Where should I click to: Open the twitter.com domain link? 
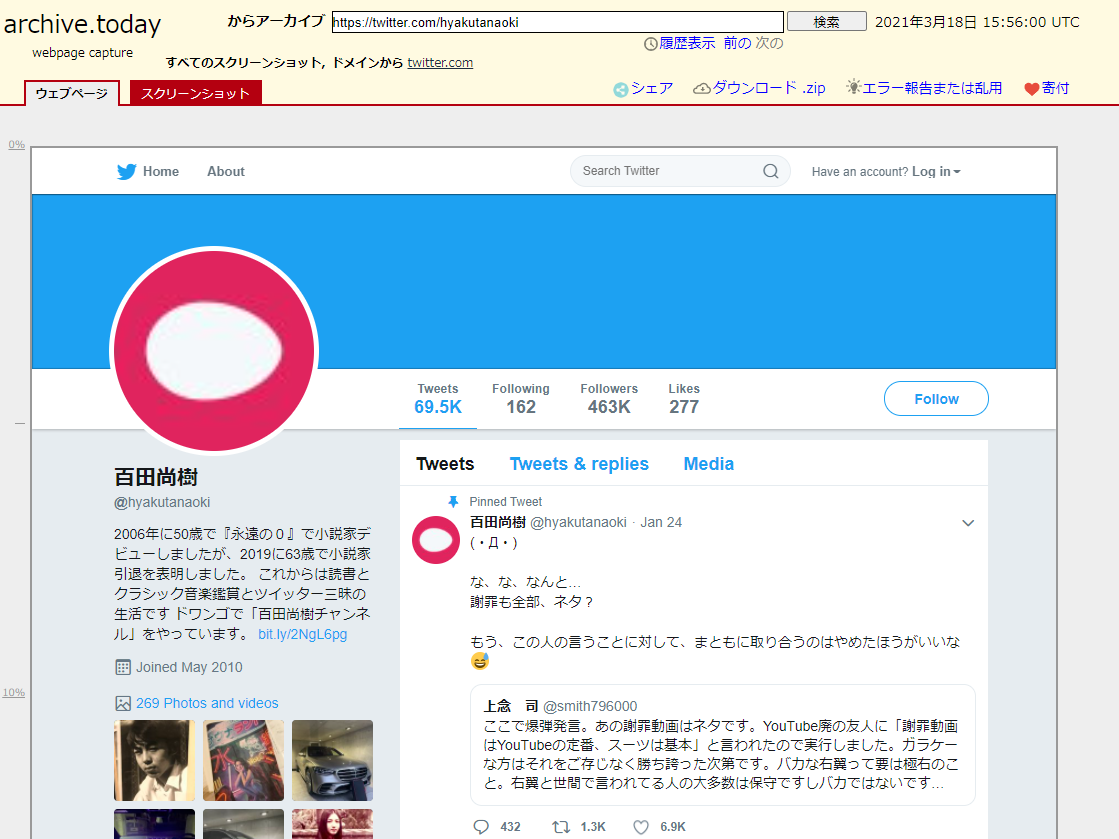[x=440, y=63]
